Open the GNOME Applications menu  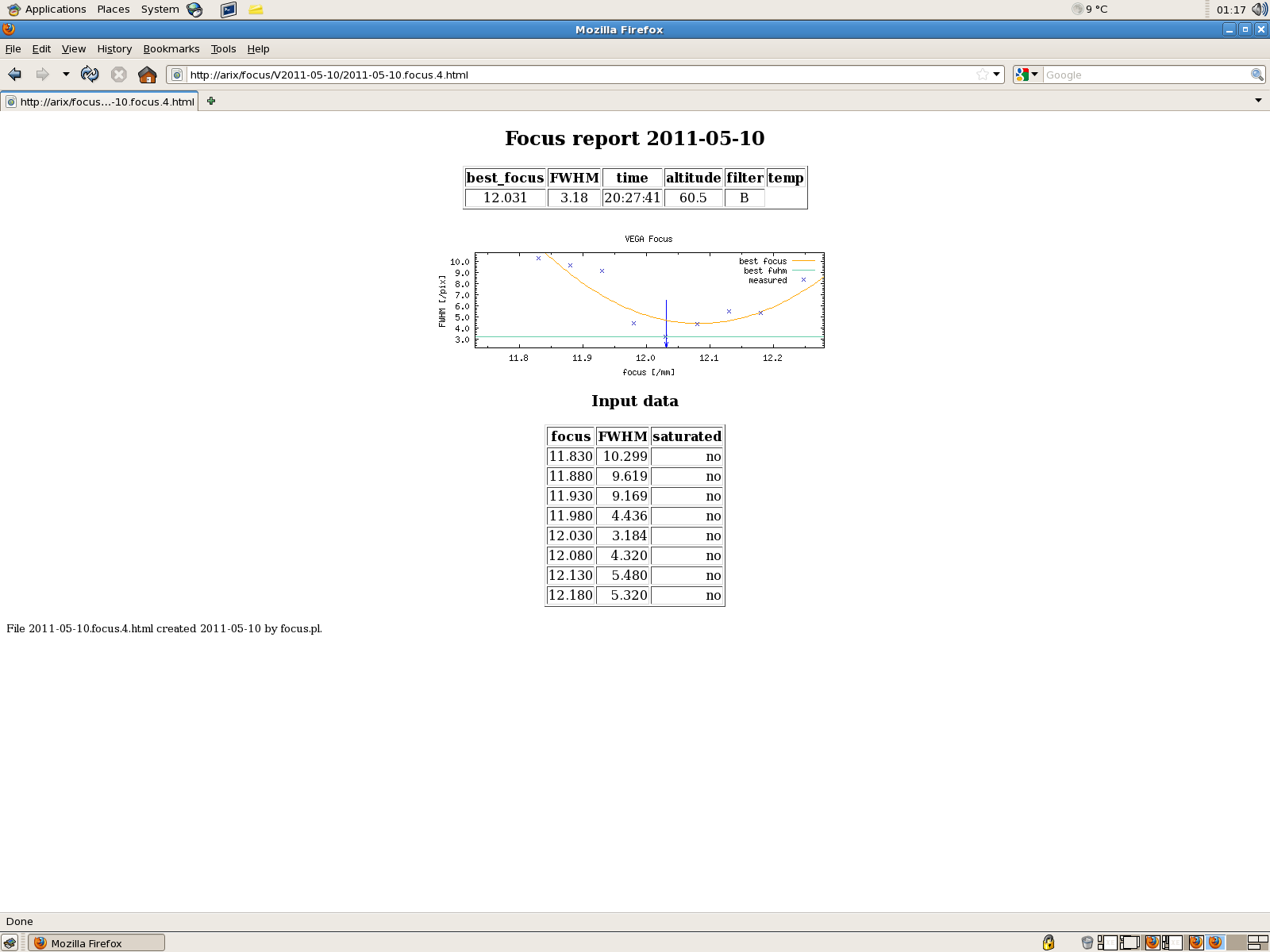47,10
